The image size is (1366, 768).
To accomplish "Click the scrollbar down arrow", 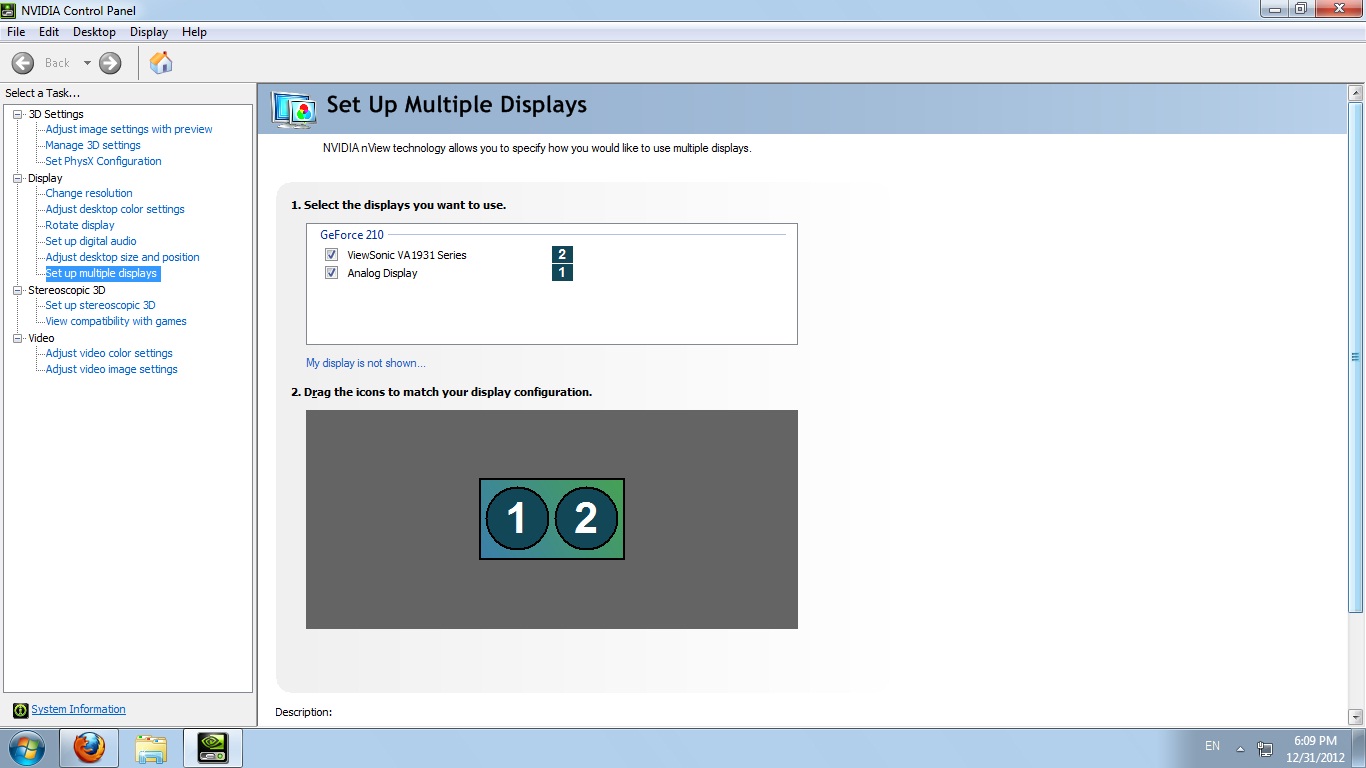I will 1356,716.
